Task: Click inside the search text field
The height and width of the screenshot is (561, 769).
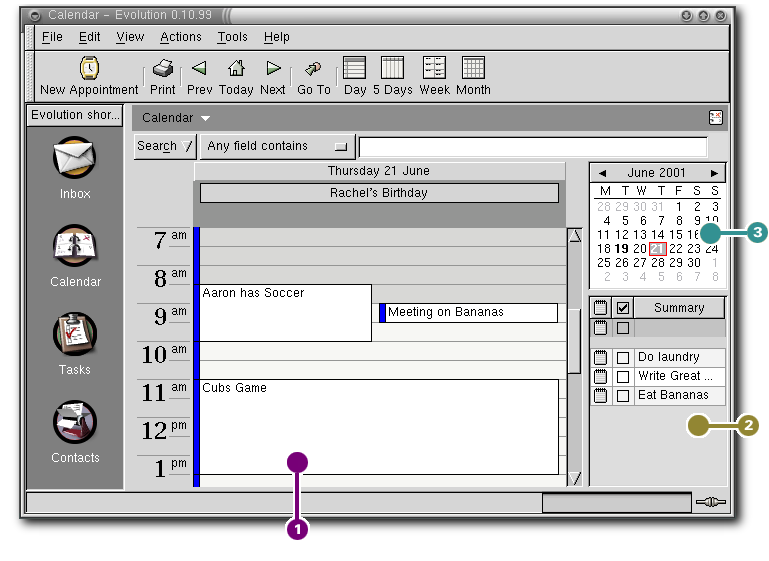Action: coord(532,147)
